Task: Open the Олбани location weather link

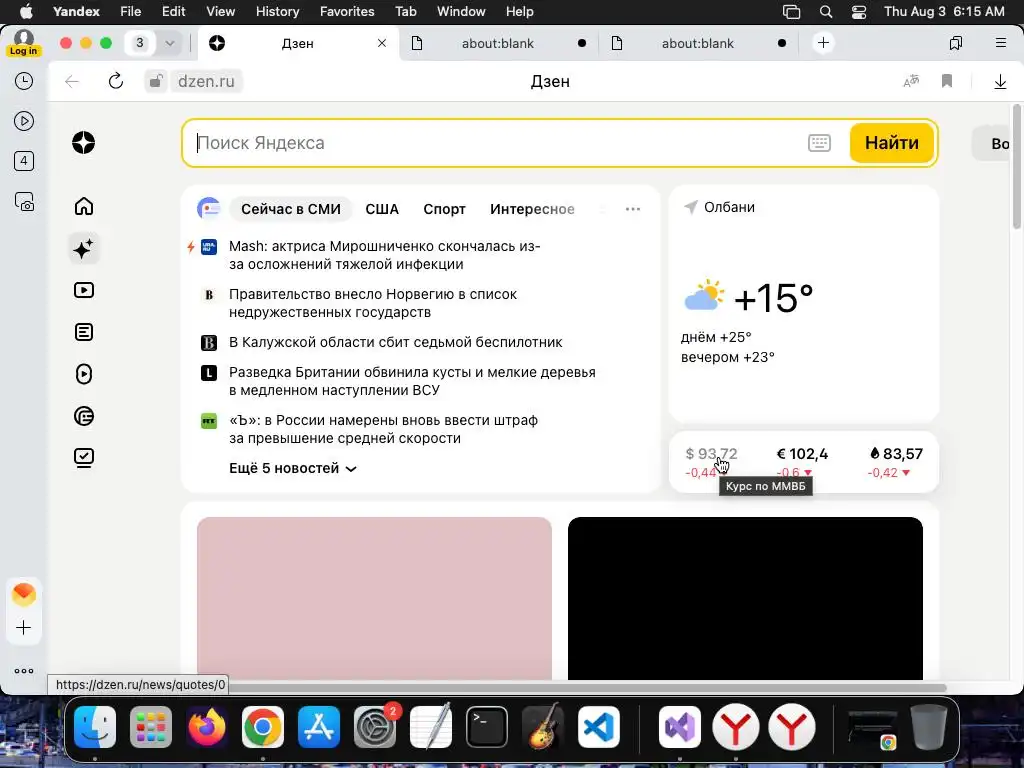Action: click(720, 207)
